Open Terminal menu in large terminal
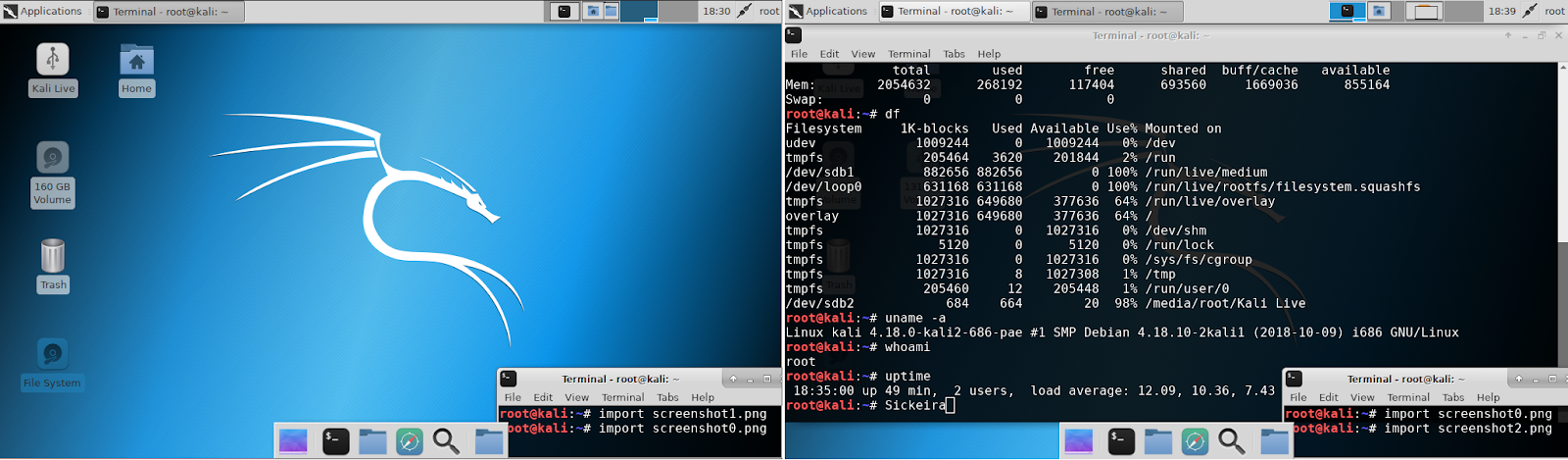This screenshot has width=1568, height=460. [x=908, y=54]
